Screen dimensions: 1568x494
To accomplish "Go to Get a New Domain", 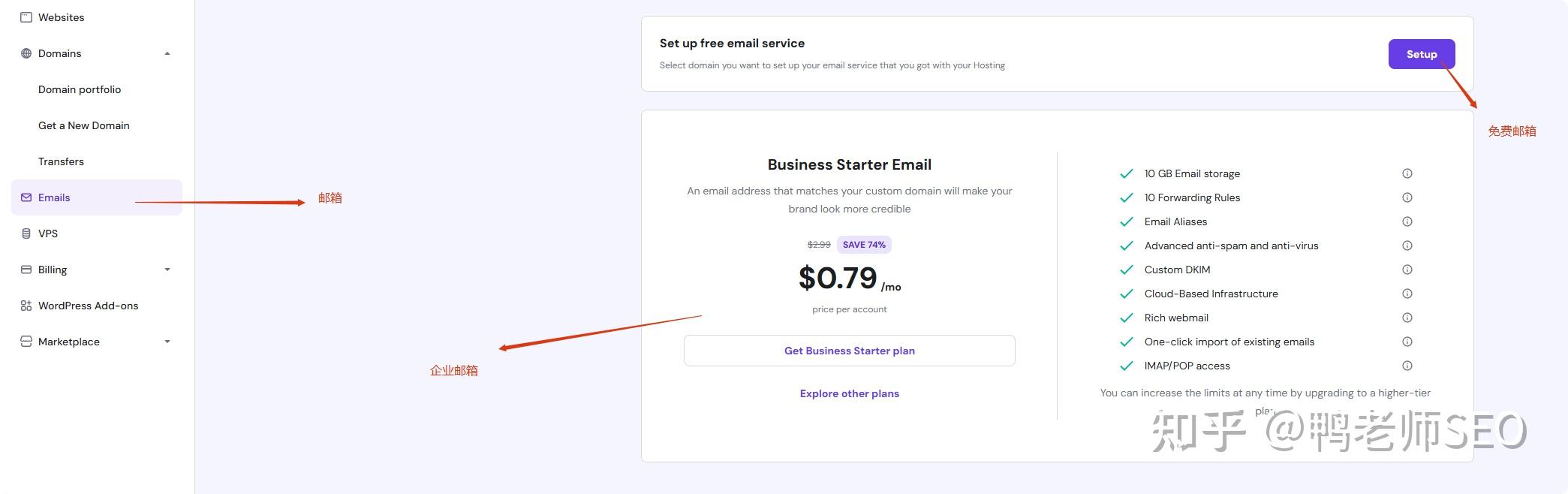I will 84,125.
